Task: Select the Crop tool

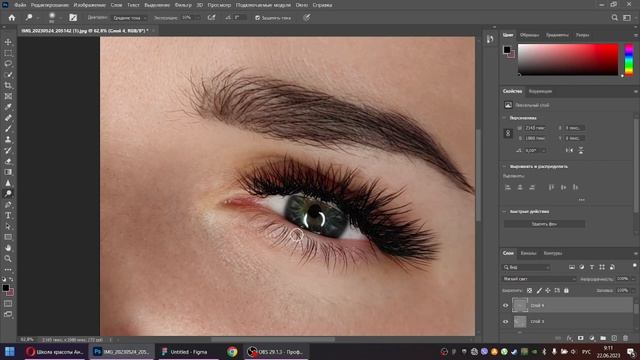Action: (x=8, y=85)
